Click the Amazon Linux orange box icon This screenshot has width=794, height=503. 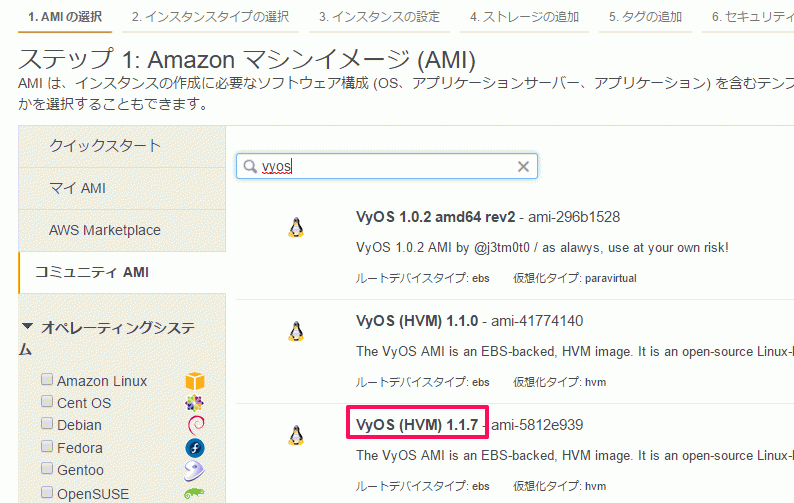coord(195,381)
